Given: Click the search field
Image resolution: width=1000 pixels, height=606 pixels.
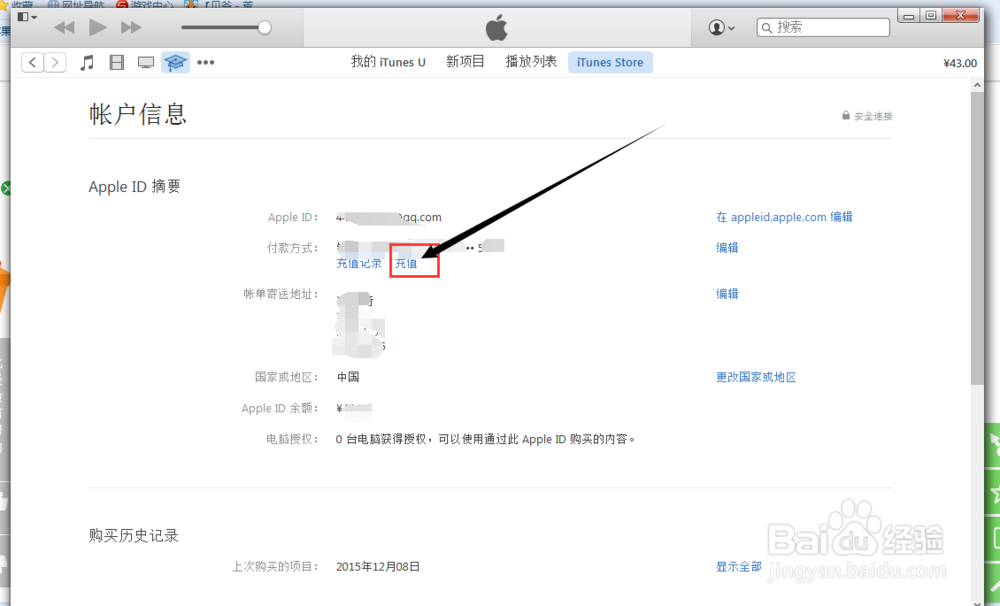Looking at the screenshot, I should click(x=823, y=27).
